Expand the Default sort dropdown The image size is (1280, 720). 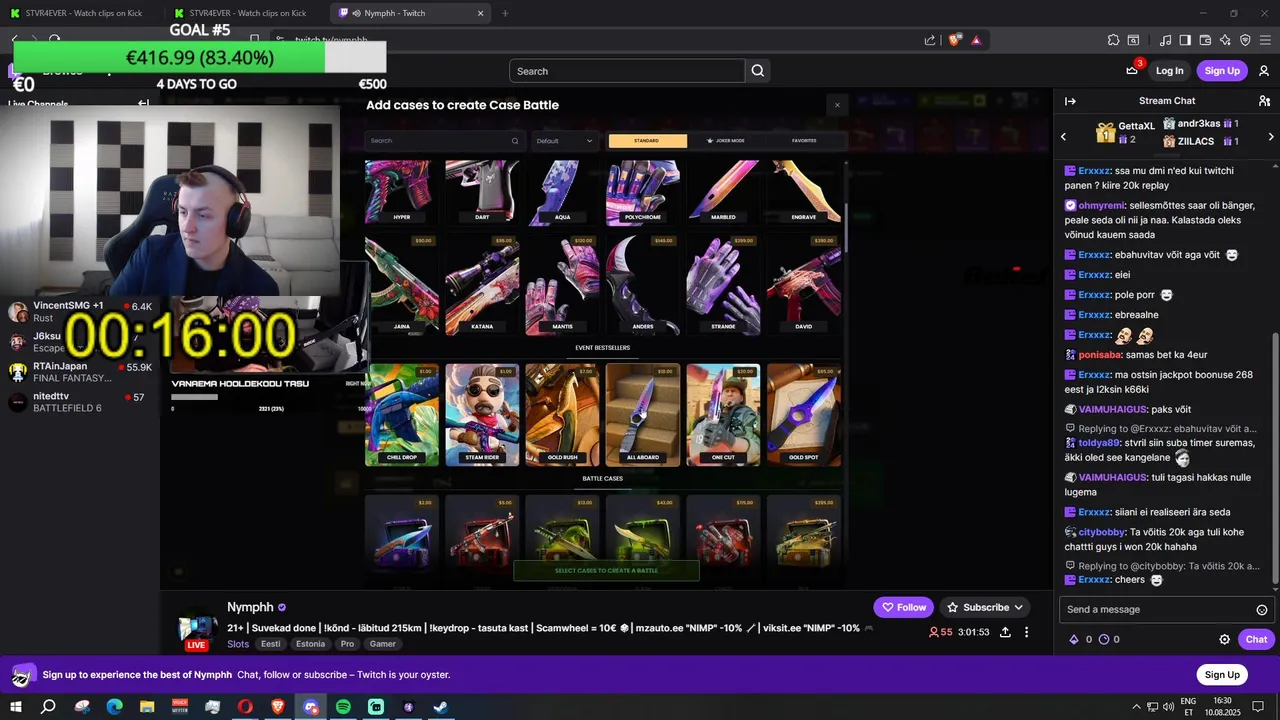[x=565, y=141]
